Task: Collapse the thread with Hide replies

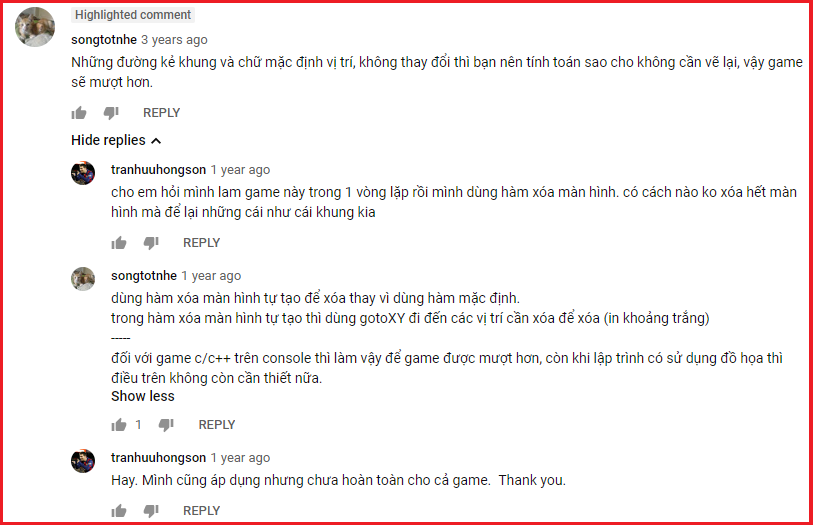Action: coord(108,140)
